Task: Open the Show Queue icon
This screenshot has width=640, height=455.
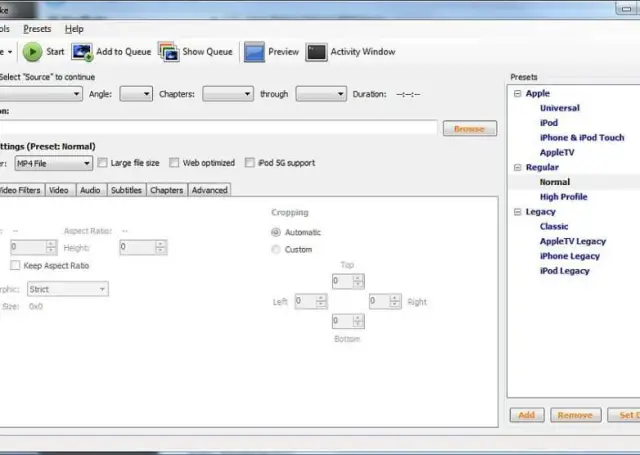Action: pyautogui.click(x=168, y=52)
